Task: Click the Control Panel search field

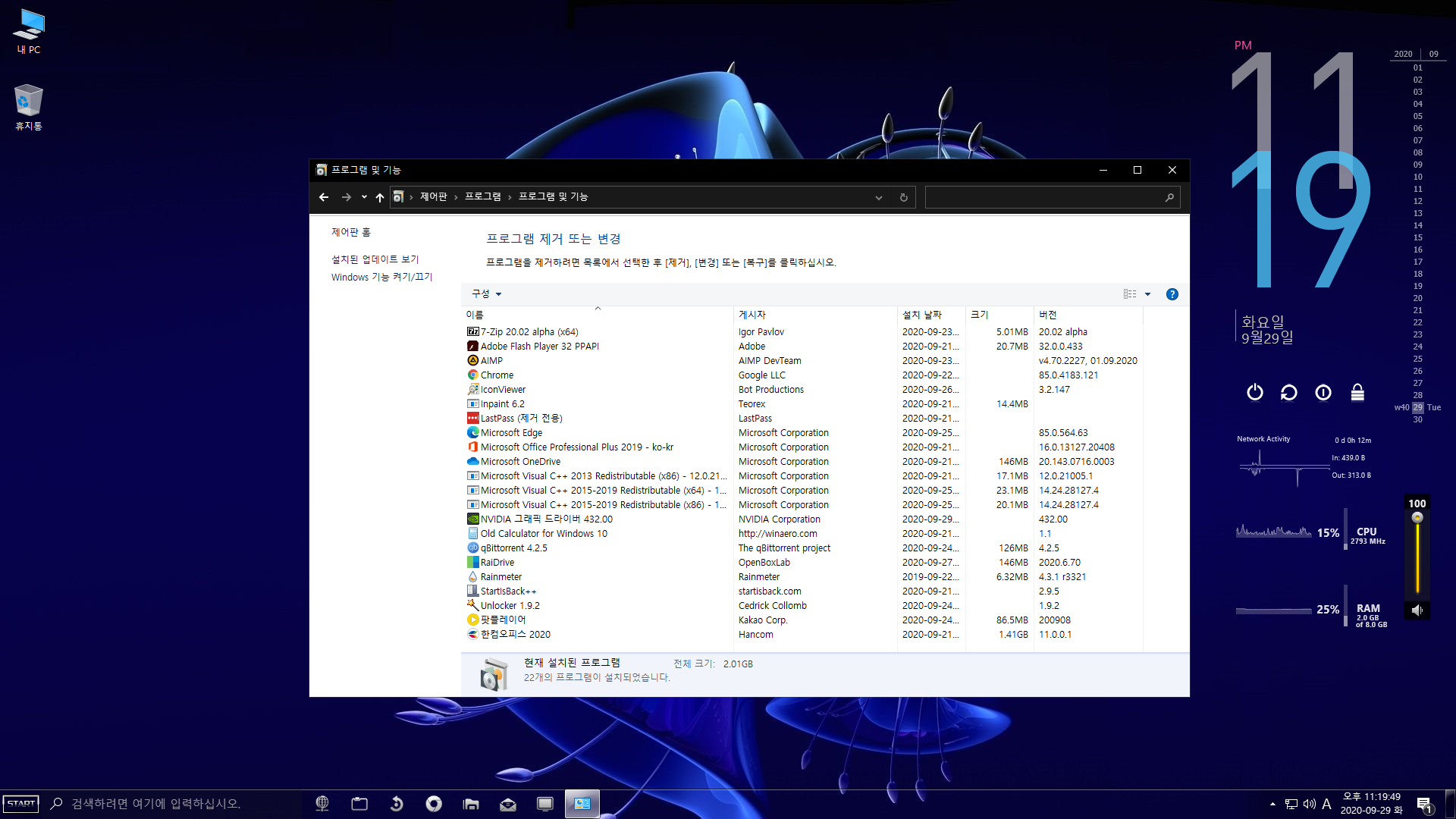Action: 1053,197
